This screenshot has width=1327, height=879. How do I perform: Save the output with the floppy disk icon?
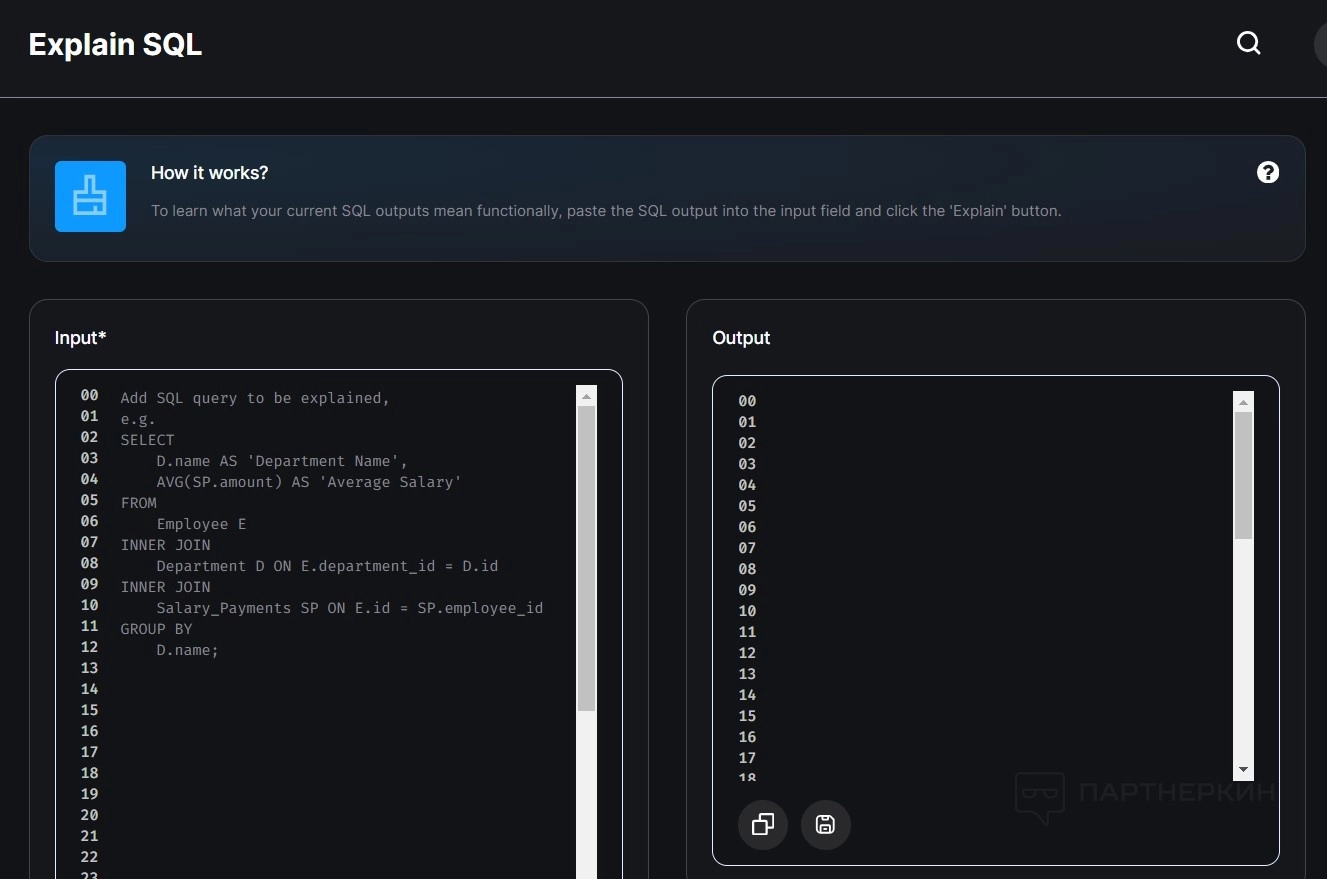tap(826, 825)
